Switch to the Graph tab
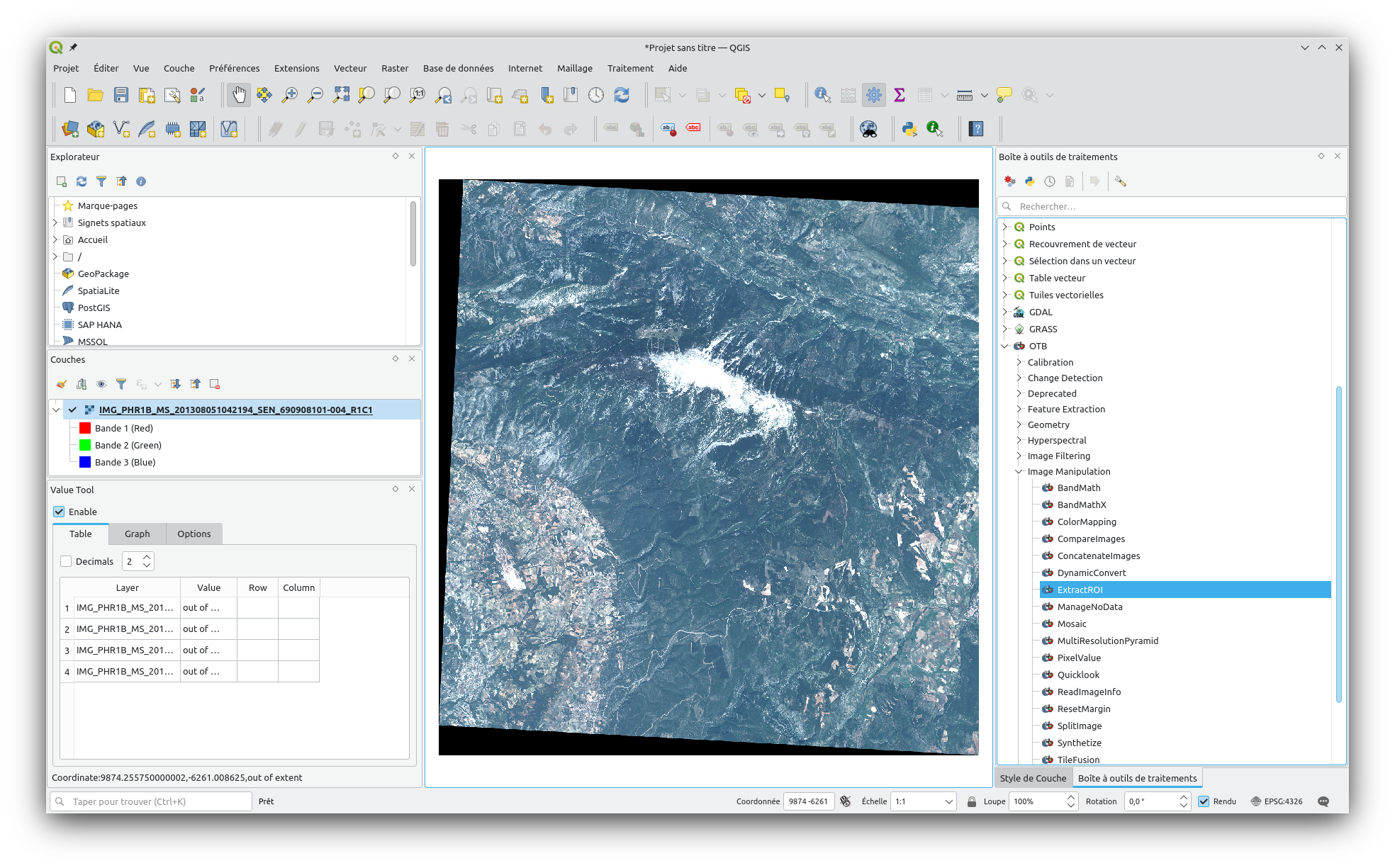 137,534
